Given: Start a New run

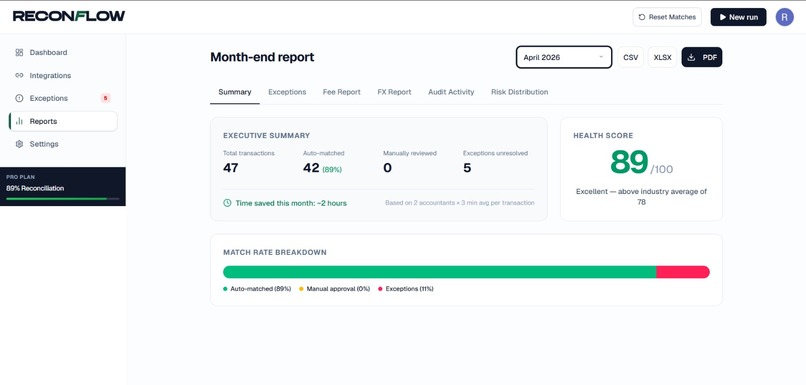Looking at the screenshot, I should (x=738, y=17).
